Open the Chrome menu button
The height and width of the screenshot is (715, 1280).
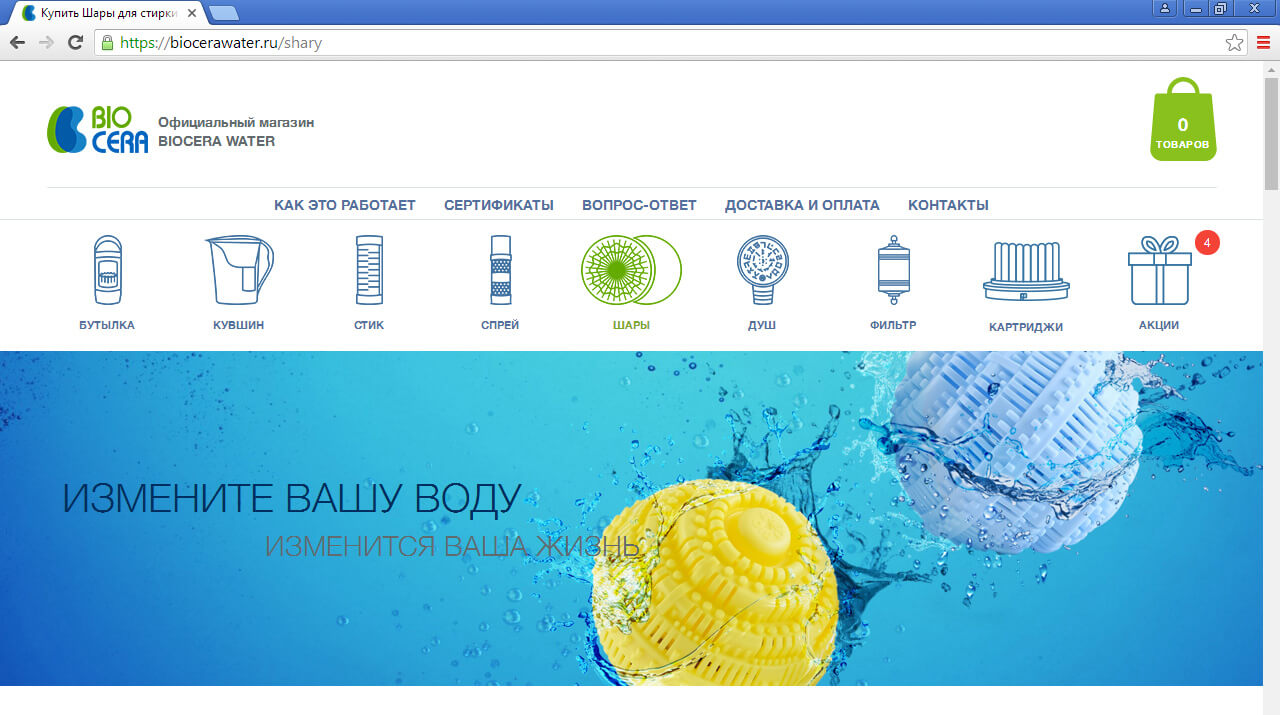pyautogui.click(x=1263, y=43)
